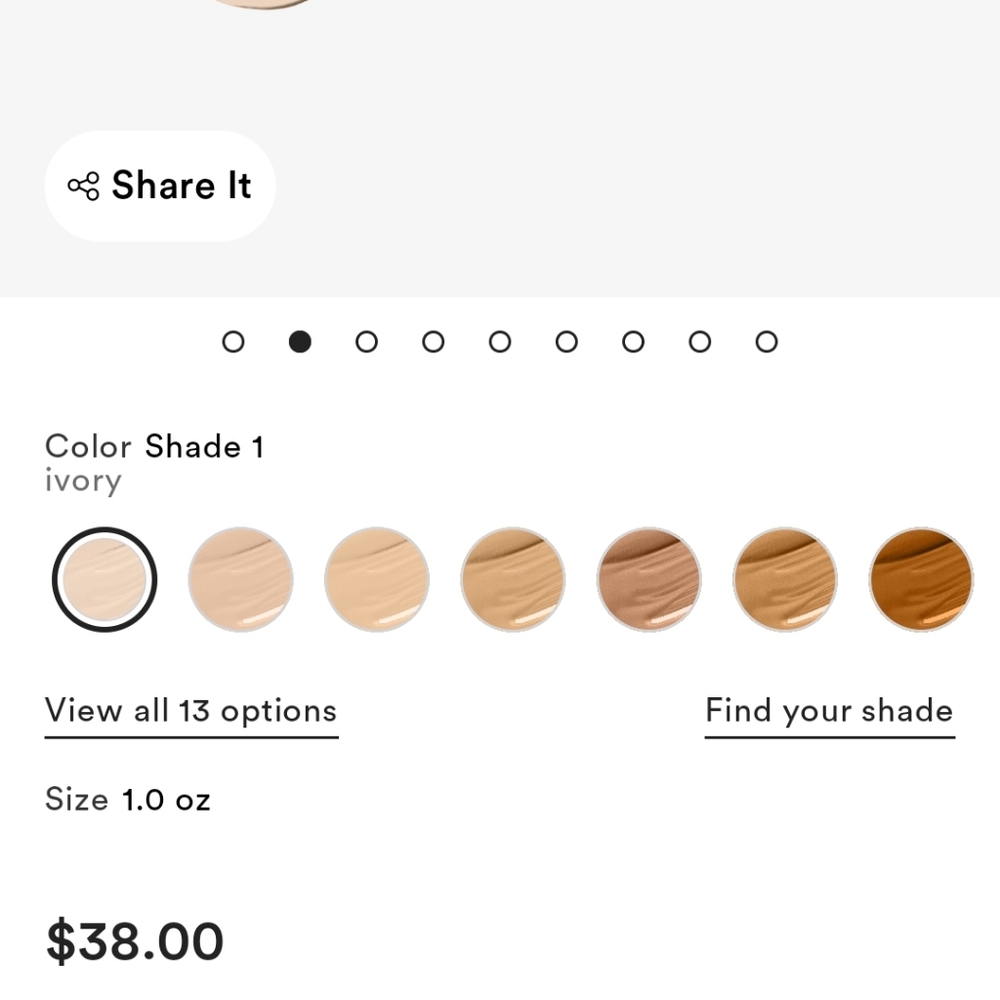Select the fifth carousel dot
Image resolution: width=1000 pixels, height=1000 pixels.
click(x=500, y=341)
